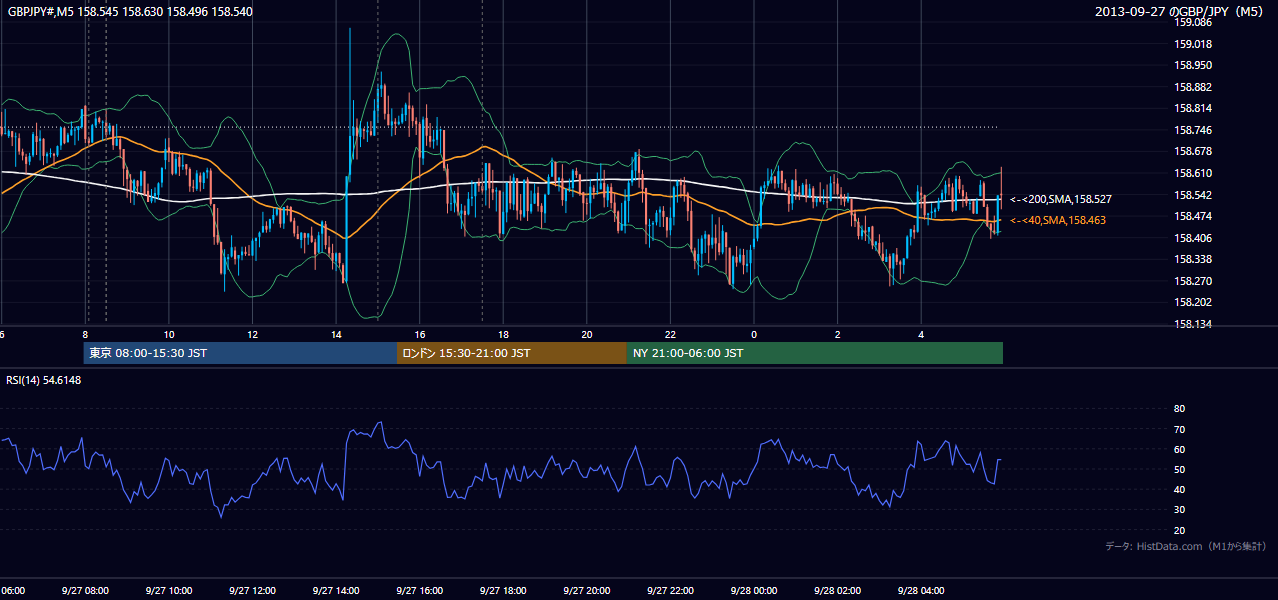Select the 東京 08:00-15:30 JST session bar

point(240,353)
